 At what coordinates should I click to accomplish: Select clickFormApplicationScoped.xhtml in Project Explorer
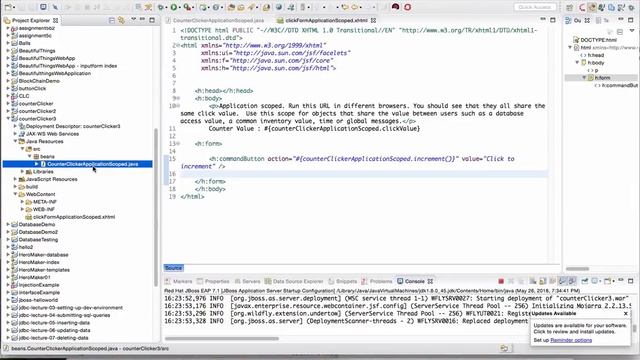click(x=74, y=217)
